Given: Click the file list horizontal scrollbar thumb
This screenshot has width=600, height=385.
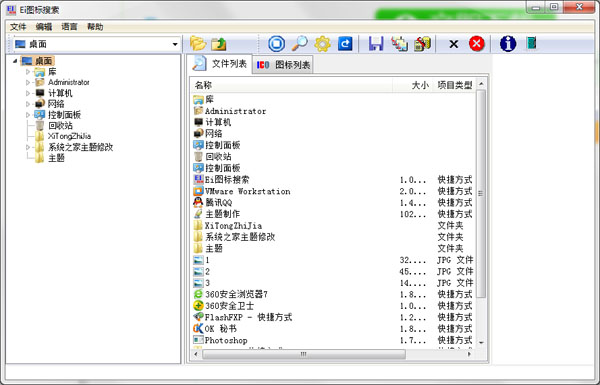Looking at the screenshot, I should tap(304, 354).
